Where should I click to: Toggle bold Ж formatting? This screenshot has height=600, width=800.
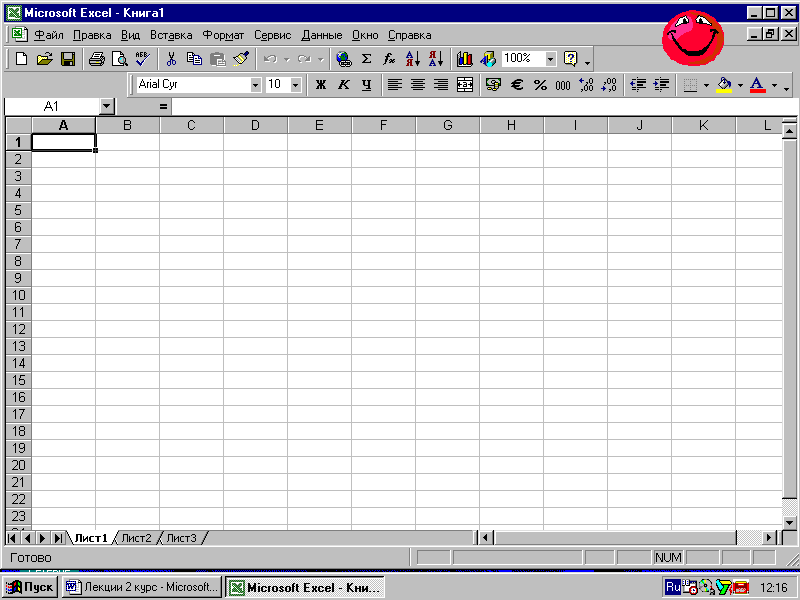click(320, 85)
